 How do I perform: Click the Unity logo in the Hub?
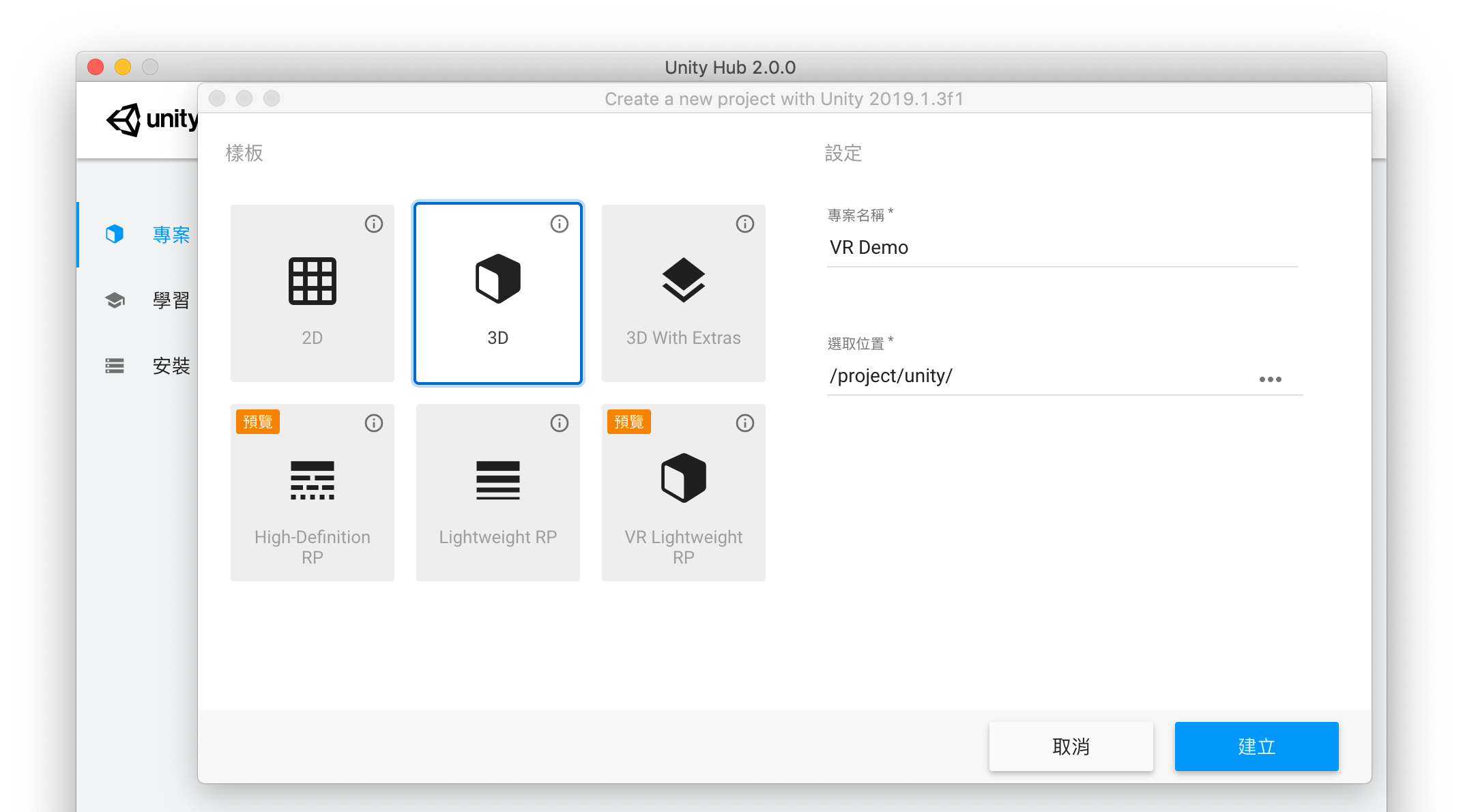(151, 120)
